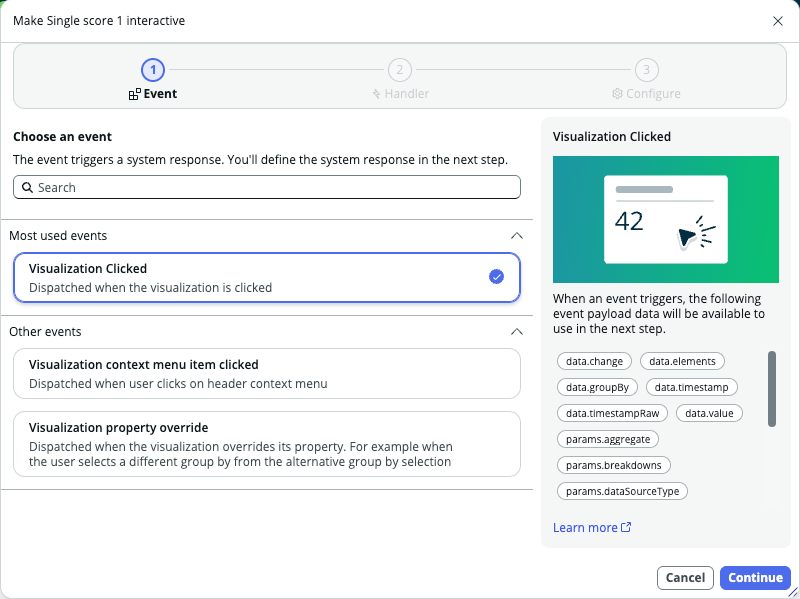Click the payload list scrollbar thumb
This screenshot has height=599, width=800.
pos(772,389)
